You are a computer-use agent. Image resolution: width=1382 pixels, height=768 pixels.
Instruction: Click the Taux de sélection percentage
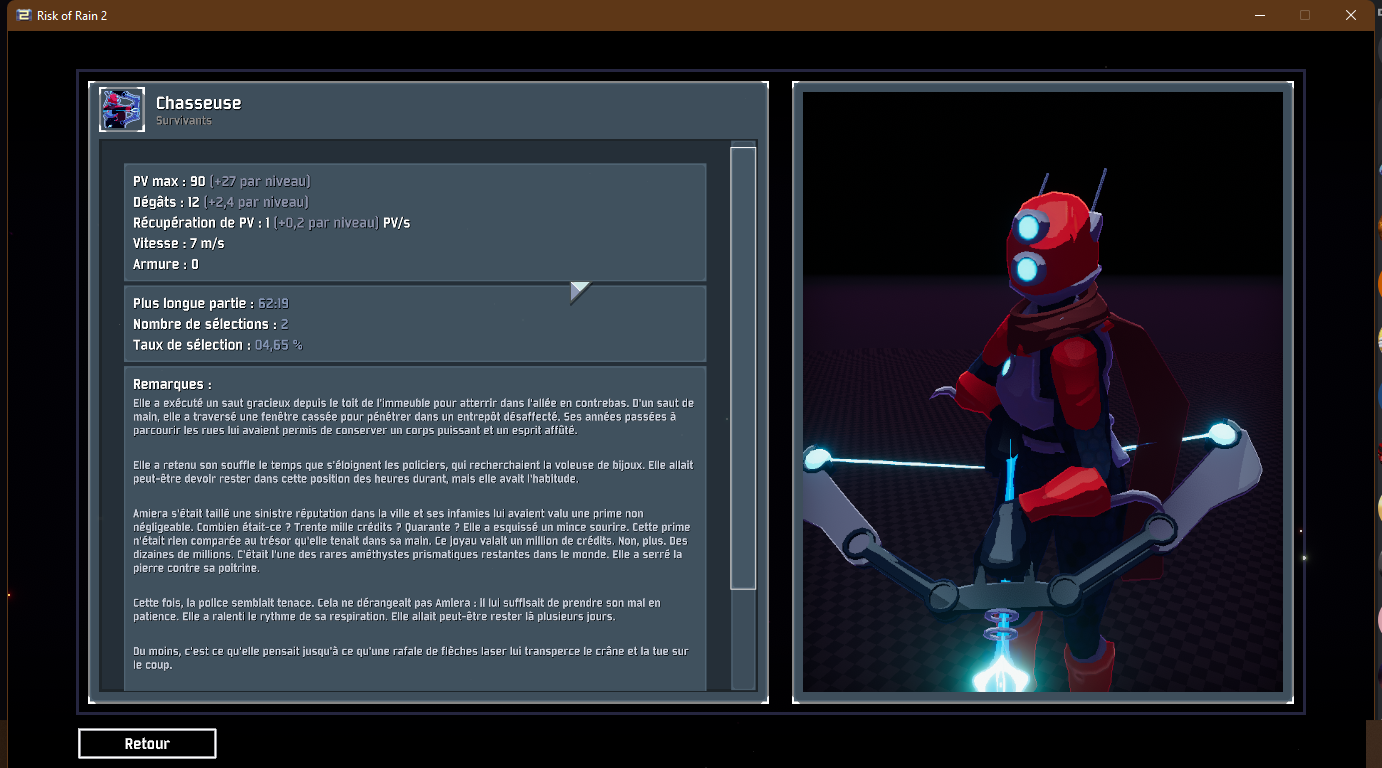[278, 345]
